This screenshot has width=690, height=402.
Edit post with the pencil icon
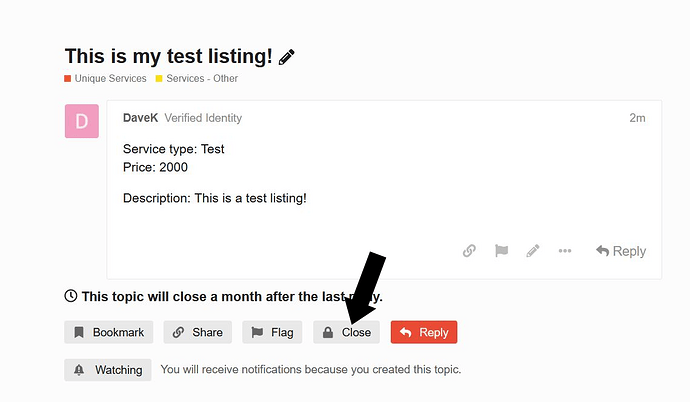(x=533, y=251)
